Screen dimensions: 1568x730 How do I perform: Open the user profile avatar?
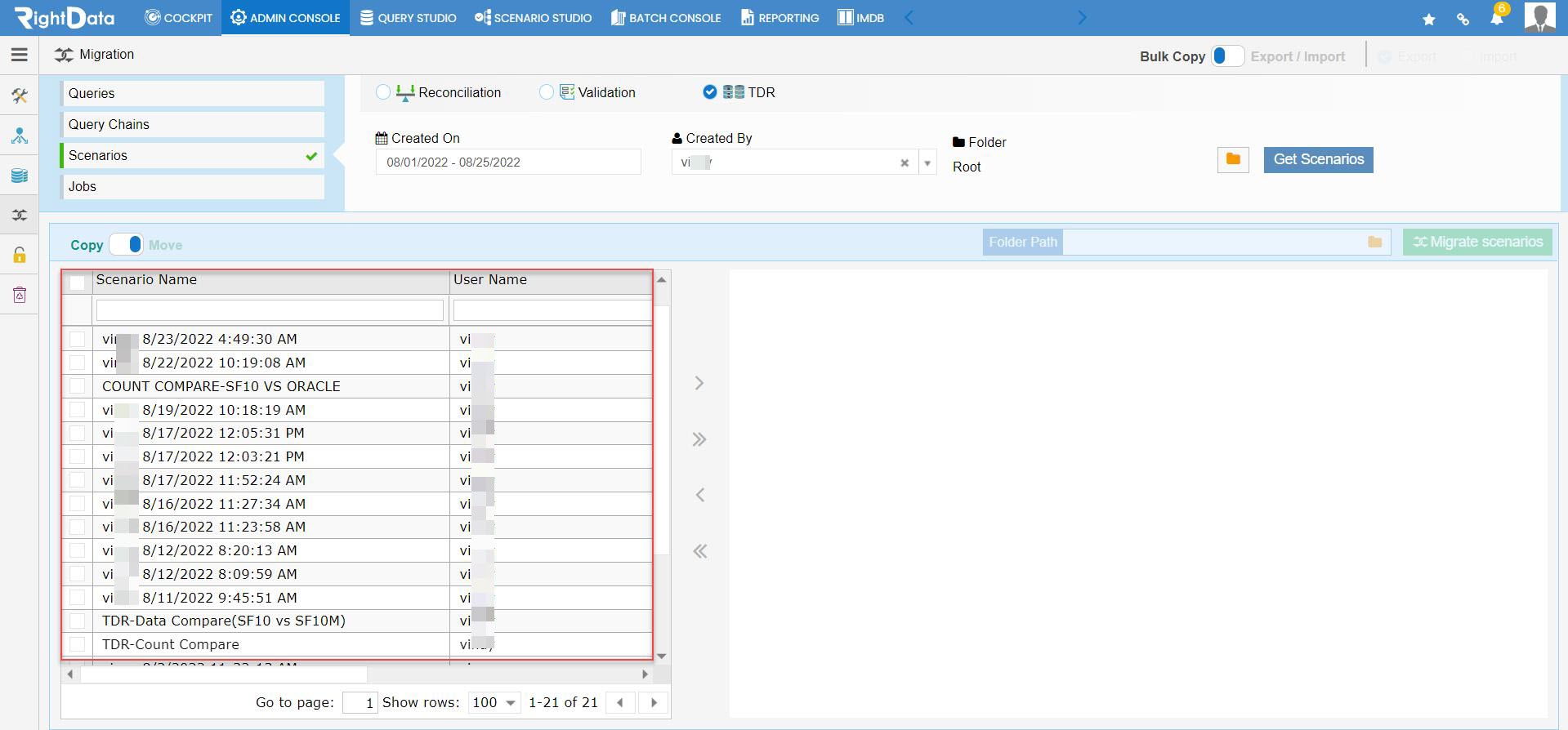point(1540,17)
